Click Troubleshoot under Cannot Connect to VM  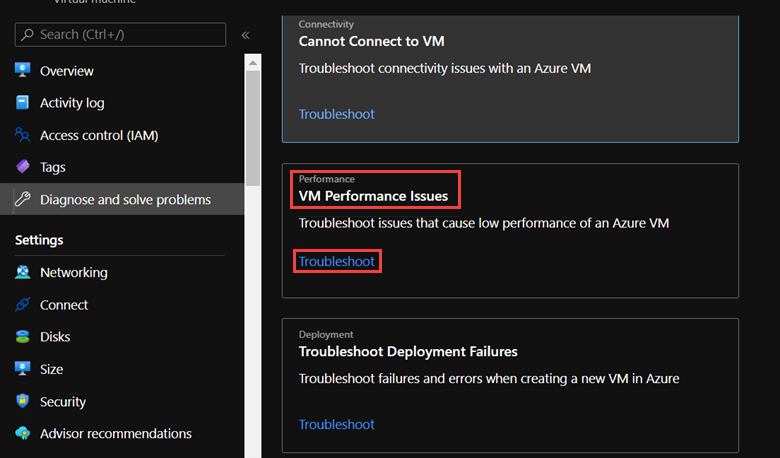[337, 114]
